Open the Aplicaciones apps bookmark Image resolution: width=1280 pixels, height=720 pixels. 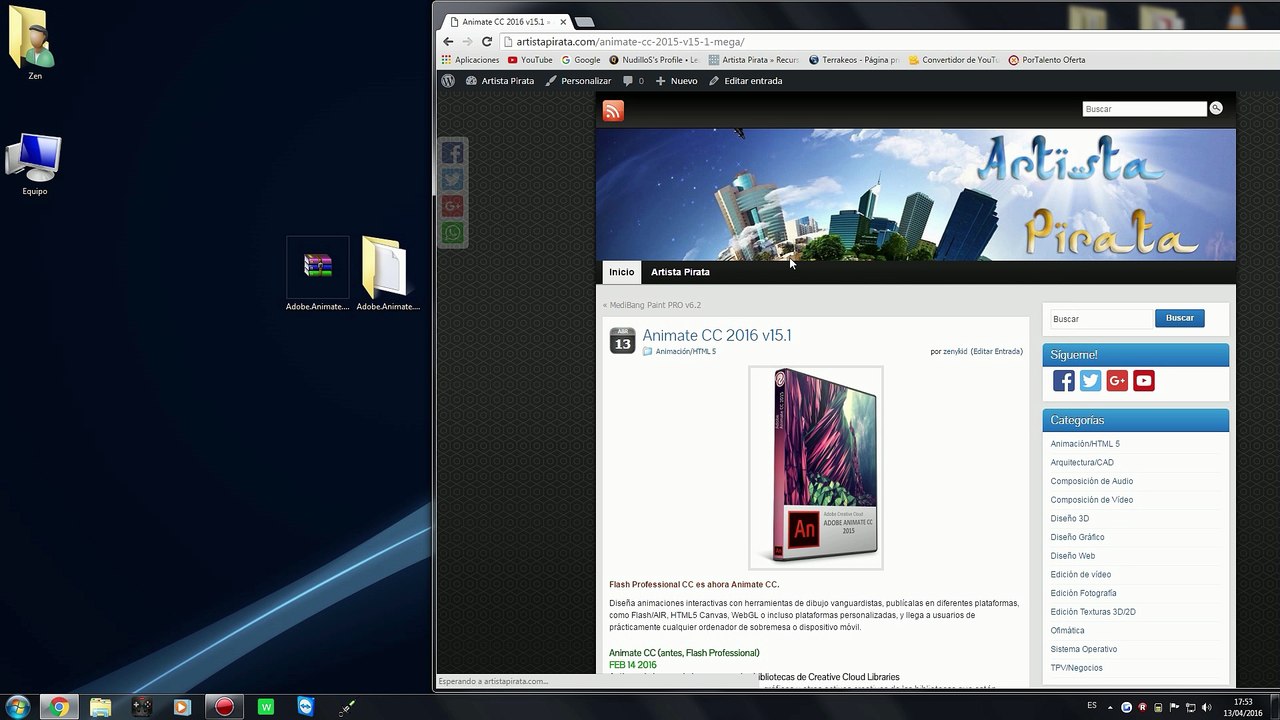point(470,60)
